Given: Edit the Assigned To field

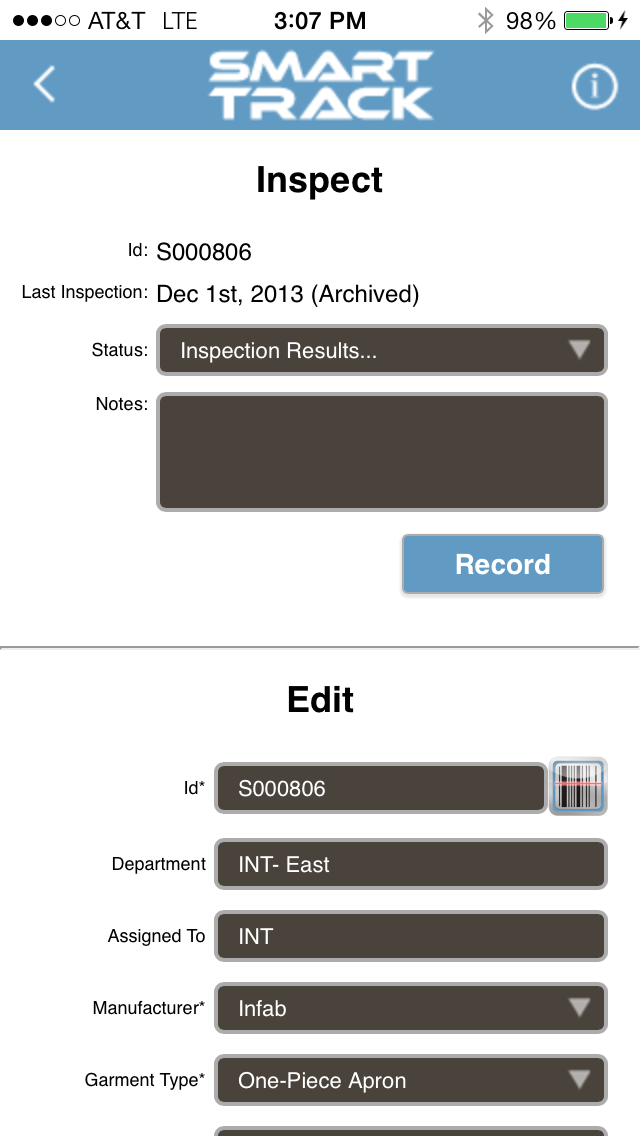Looking at the screenshot, I should [x=410, y=936].
